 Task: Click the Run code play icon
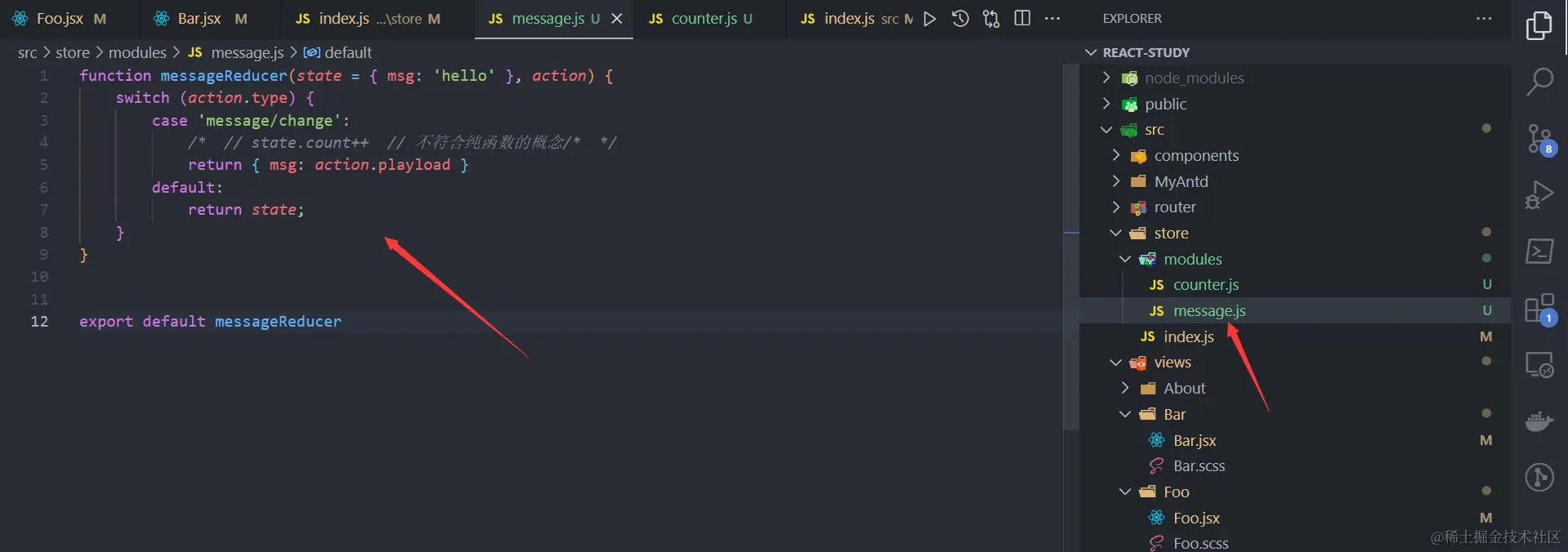tap(929, 18)
